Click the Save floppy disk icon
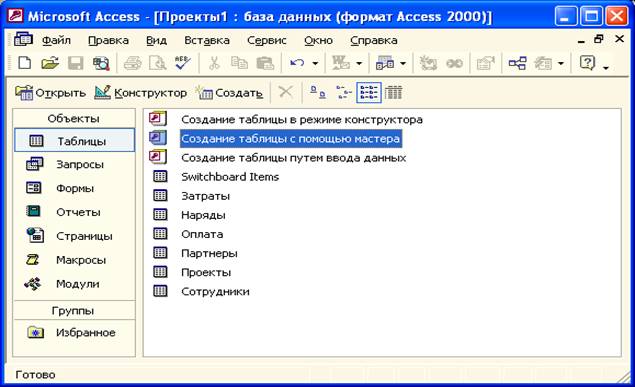Viewport: 635px width, 387px height. [76, 63]
